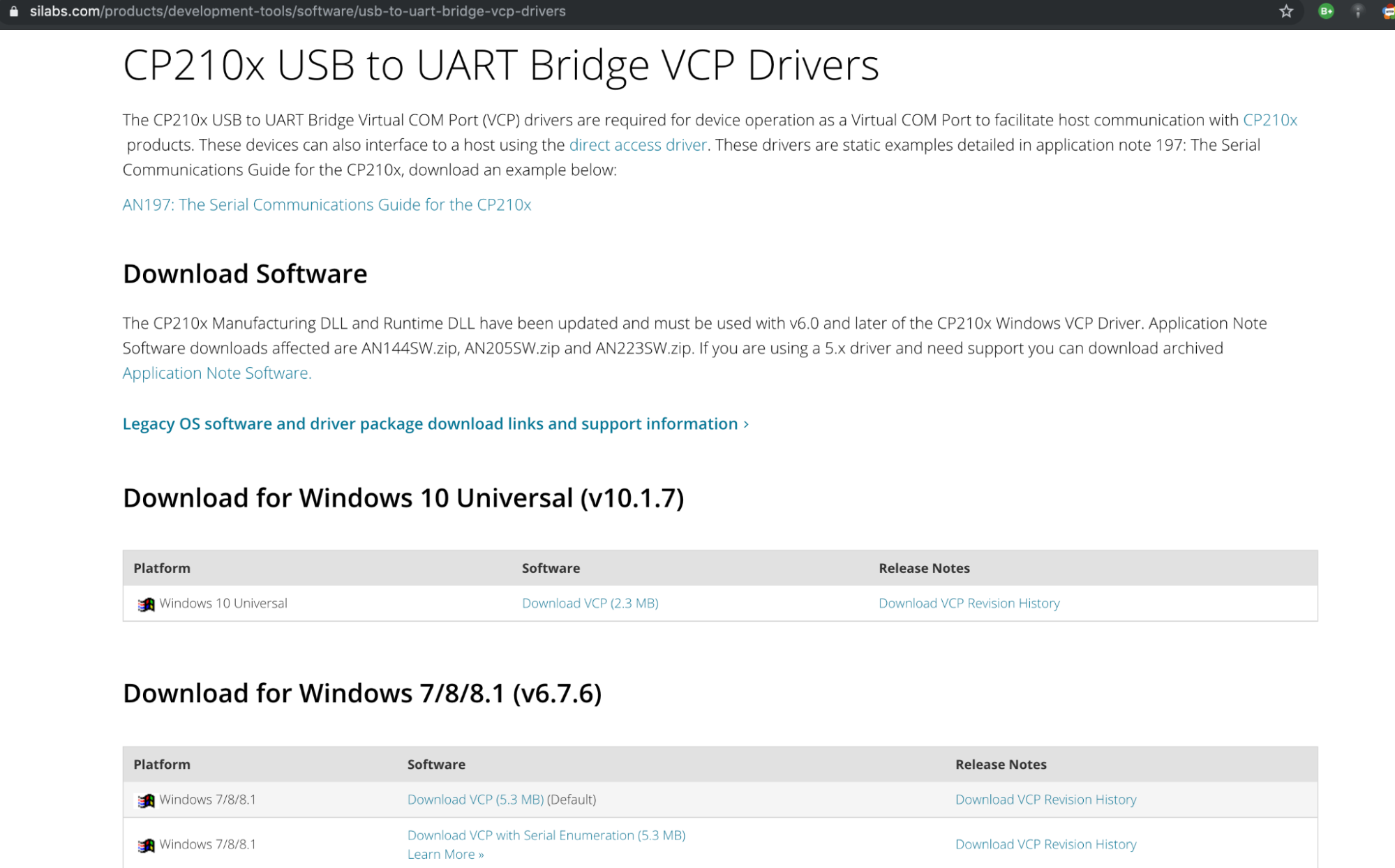Click the Windows logo next to first Windows 7/8/8.1 row
The image size is (1395, 868).
pos(147,800)
